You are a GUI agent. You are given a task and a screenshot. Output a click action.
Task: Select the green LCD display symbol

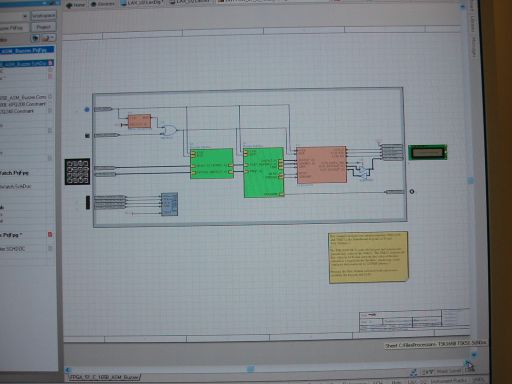428,152
